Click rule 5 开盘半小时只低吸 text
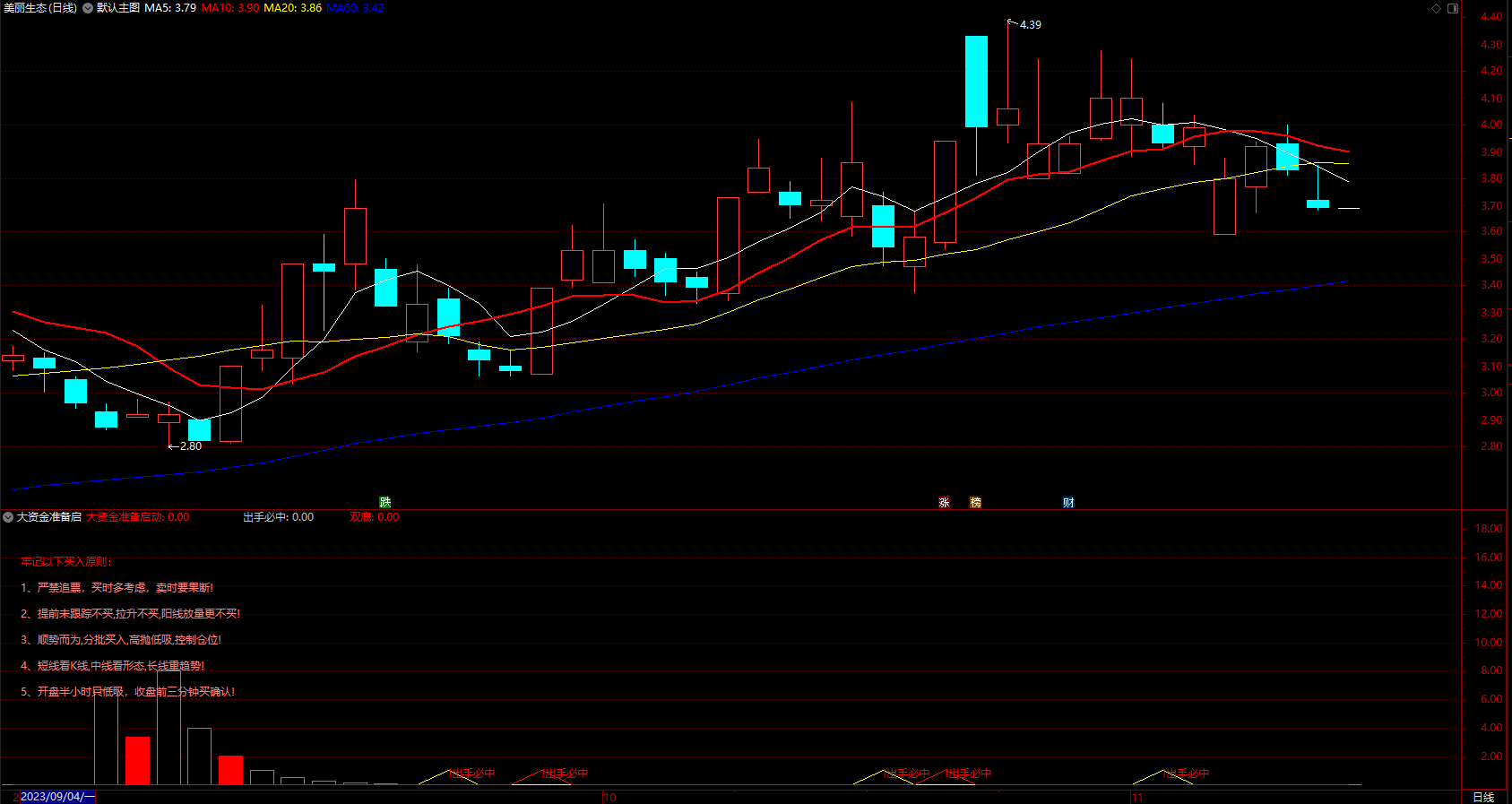The height and width of the screenshot is (804, 1512). 128,692
